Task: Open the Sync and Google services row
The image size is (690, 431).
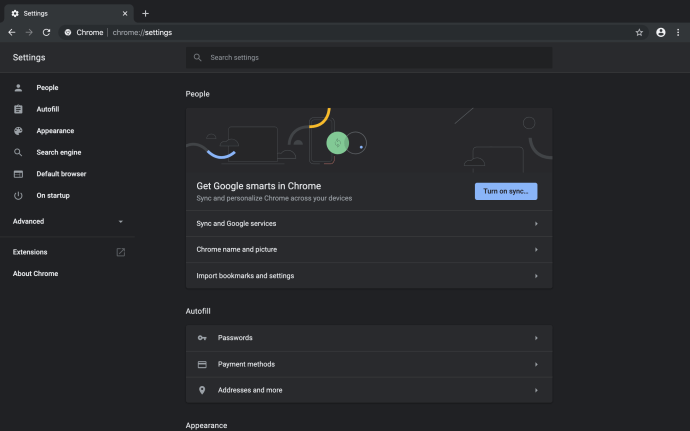Action: (369, 224)
